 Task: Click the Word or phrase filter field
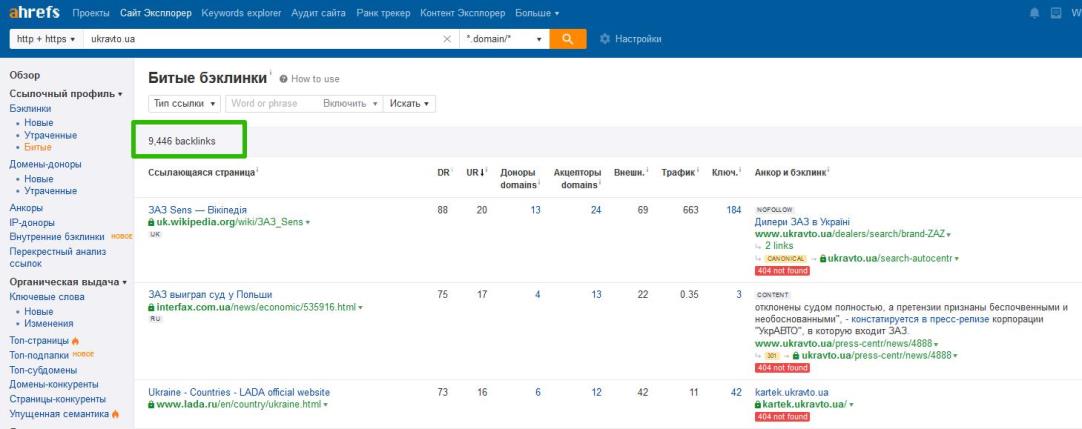tap(272, 103)
